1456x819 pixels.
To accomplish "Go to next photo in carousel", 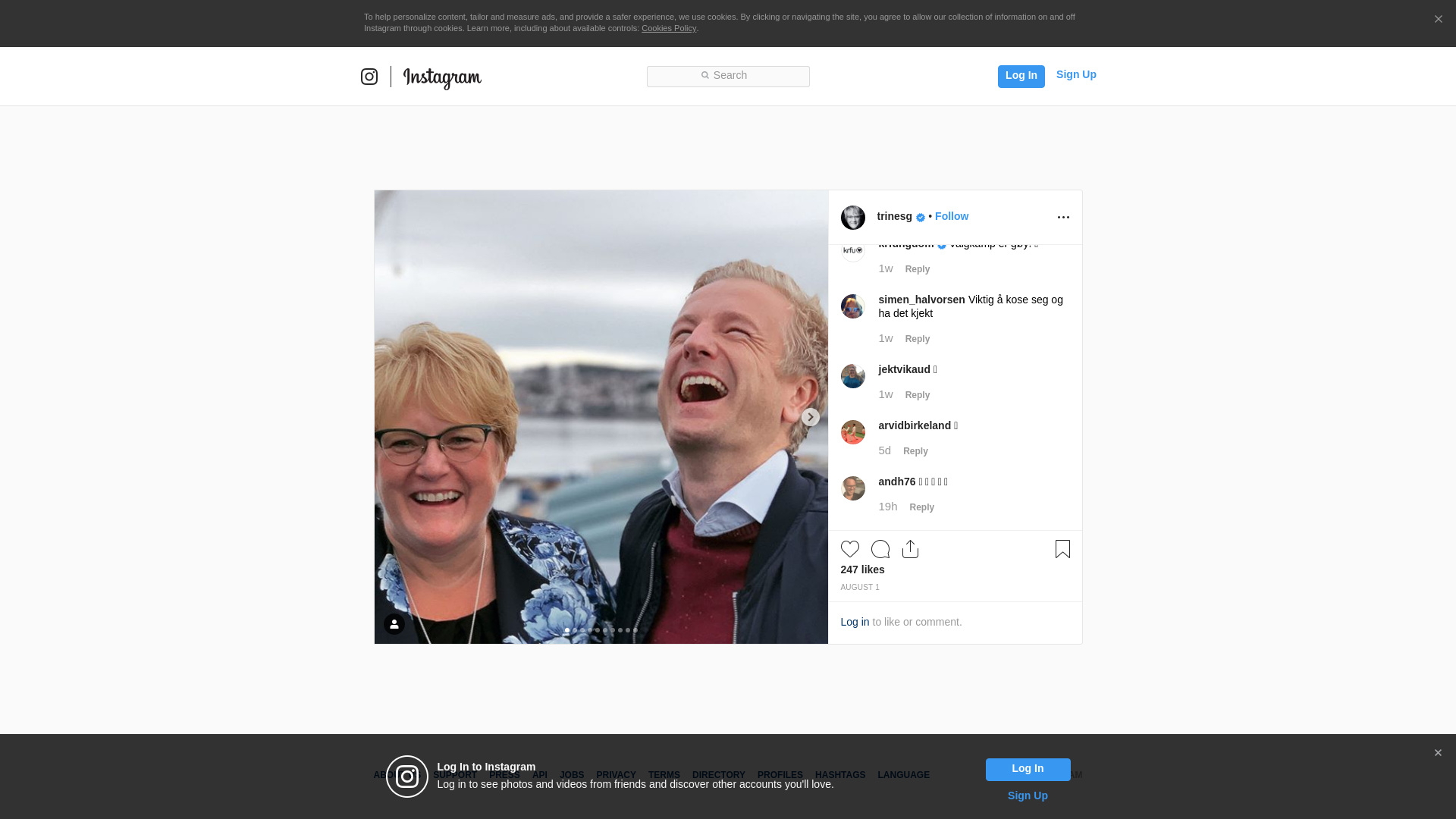I will coord(810,417).
